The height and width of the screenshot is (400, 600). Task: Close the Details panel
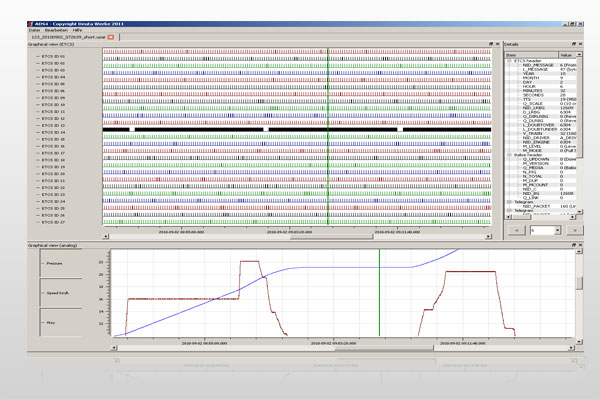tap(580, 44)
